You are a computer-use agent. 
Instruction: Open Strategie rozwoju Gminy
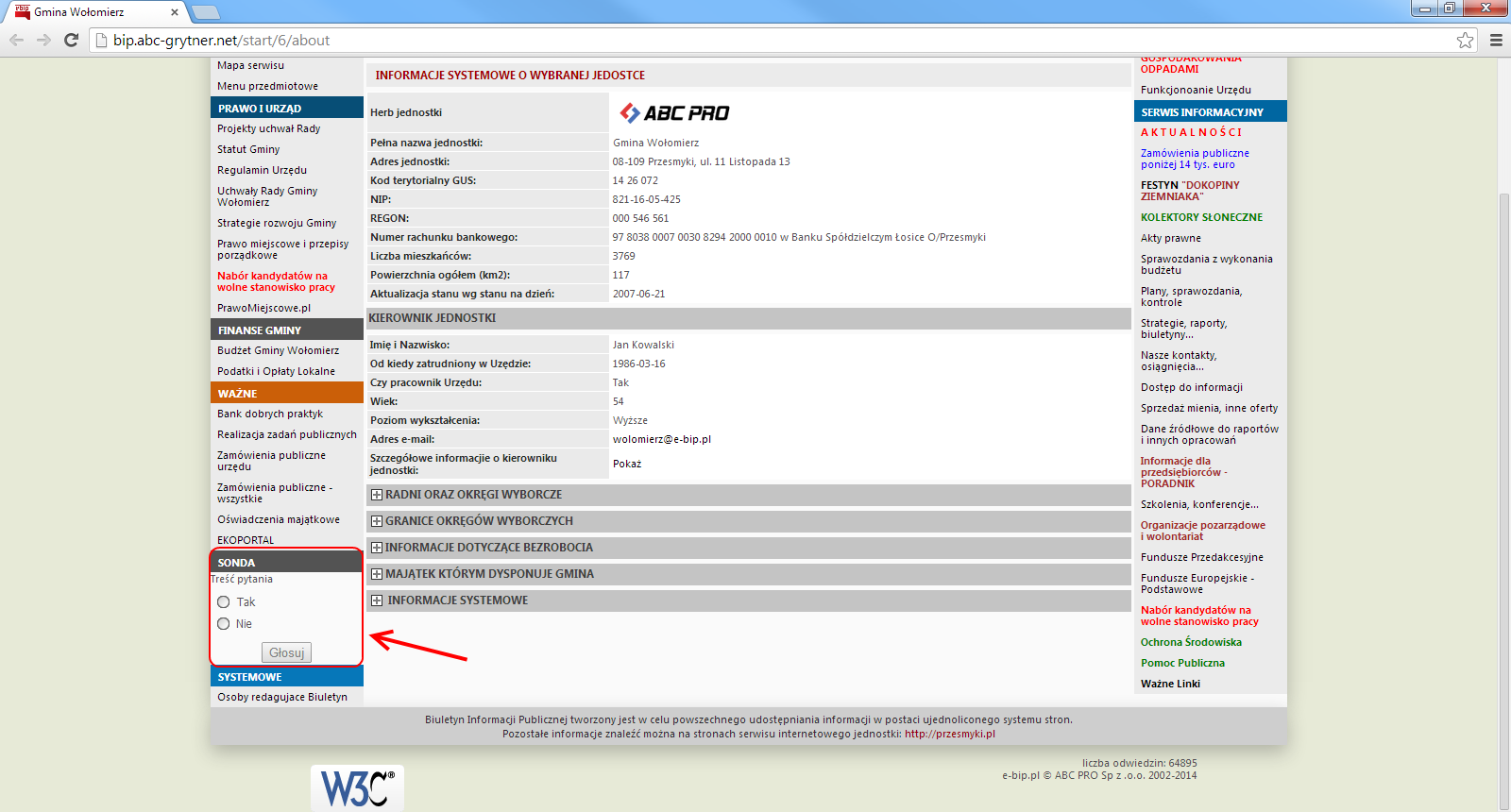(x=277, y=223)
